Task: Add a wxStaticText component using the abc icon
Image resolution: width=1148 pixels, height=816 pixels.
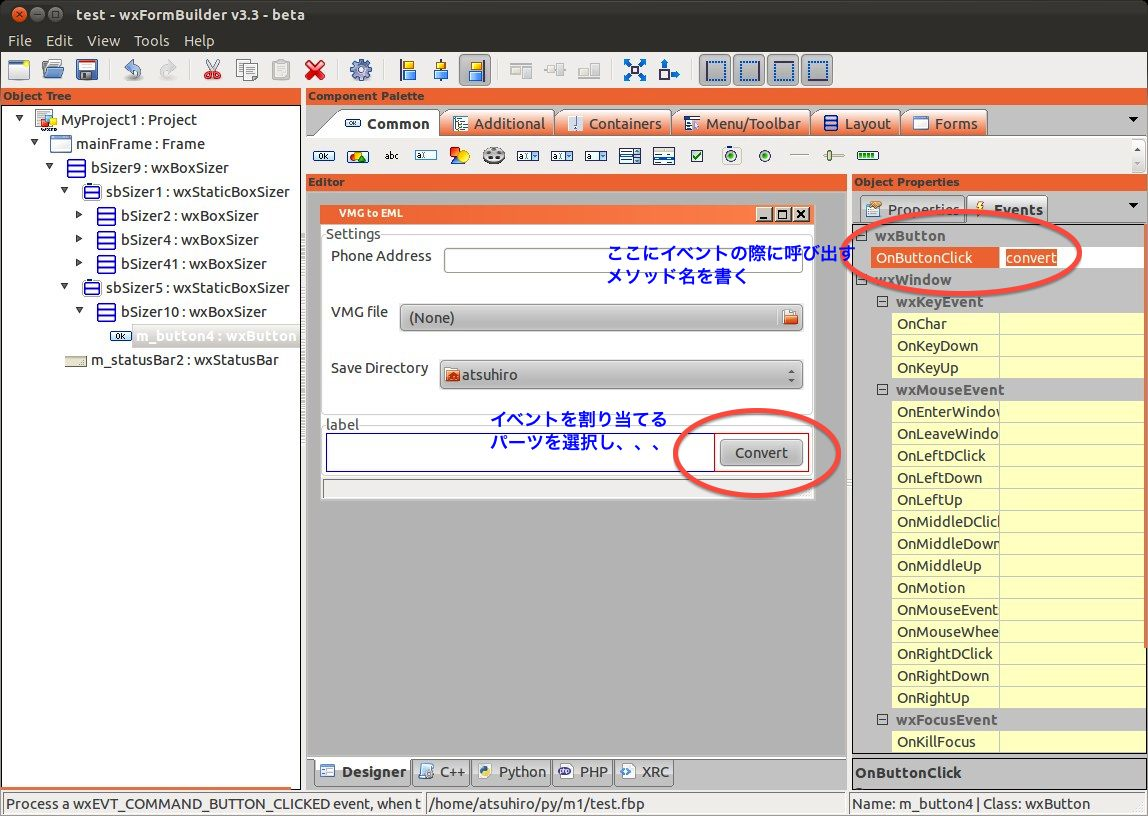Action: coord(391,155)
